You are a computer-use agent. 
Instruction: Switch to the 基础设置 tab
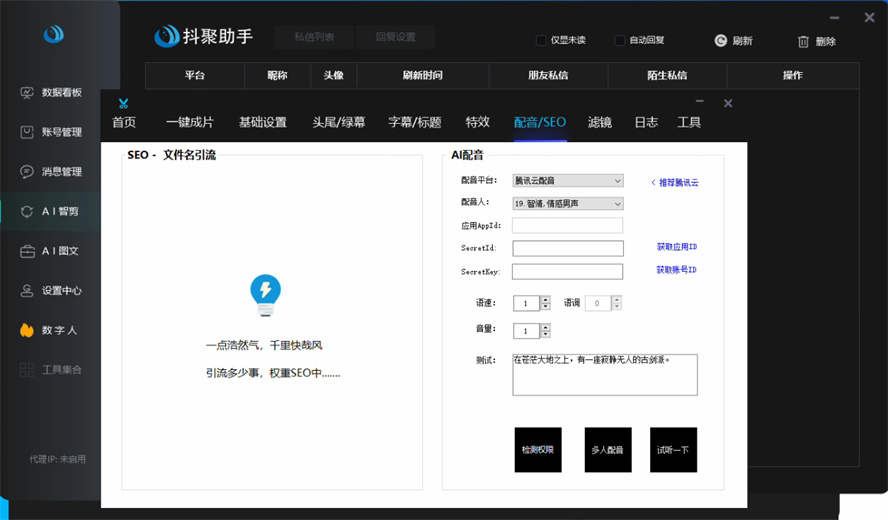(x=263, y=122)
